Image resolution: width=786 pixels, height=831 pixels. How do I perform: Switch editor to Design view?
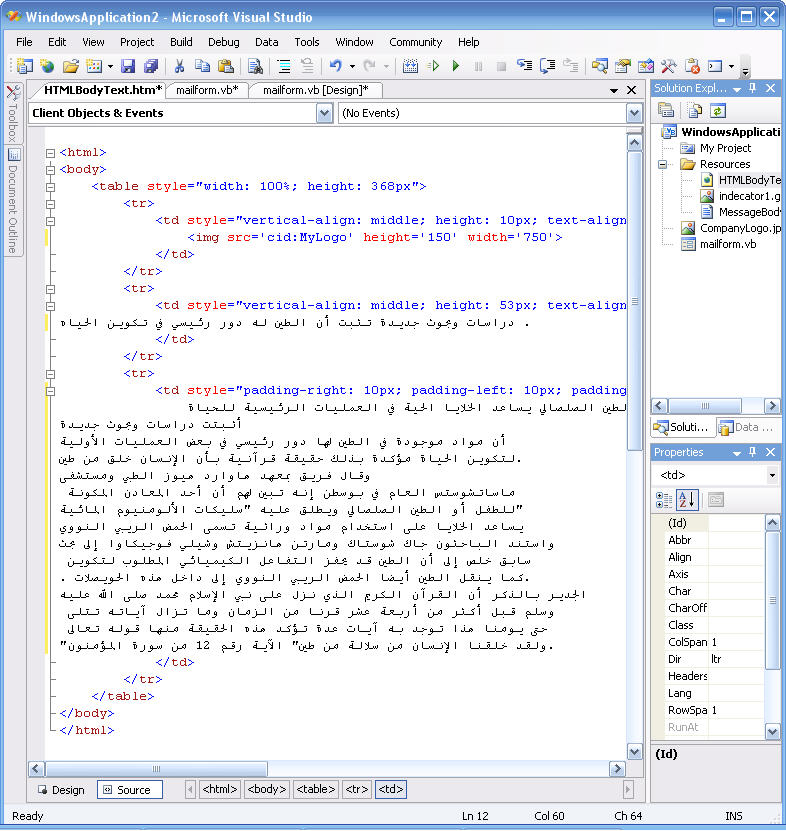click(60, 790)
